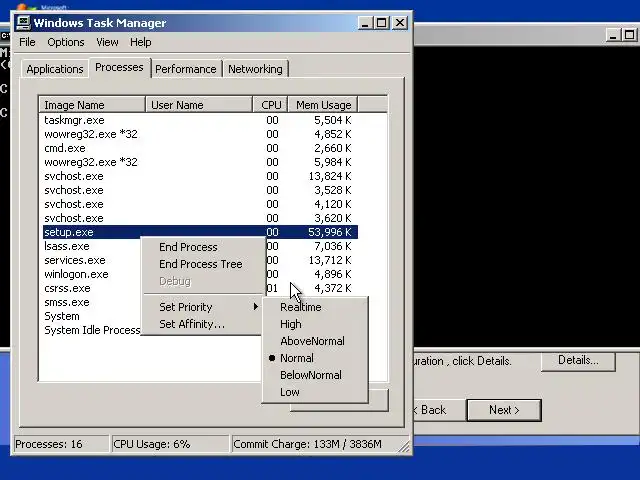
Task: Maximize the Windows Task Manager window
Action: tap(382, 23)
